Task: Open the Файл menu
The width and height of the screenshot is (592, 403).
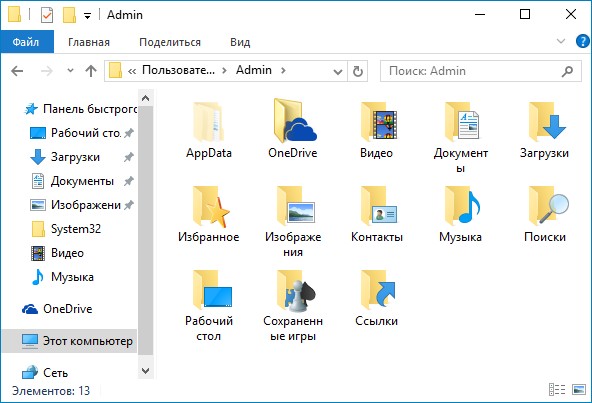Action: pos(27,42)
